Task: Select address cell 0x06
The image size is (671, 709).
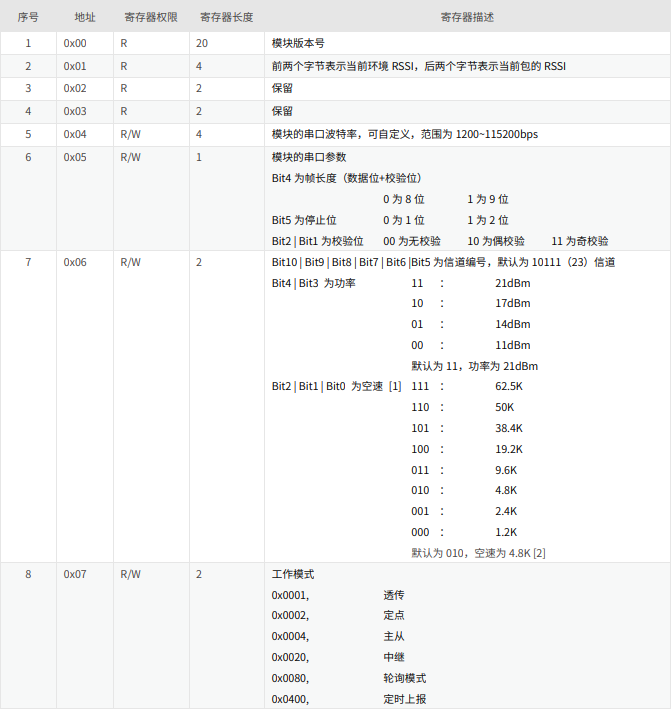Action: click(x=75, y=262)
